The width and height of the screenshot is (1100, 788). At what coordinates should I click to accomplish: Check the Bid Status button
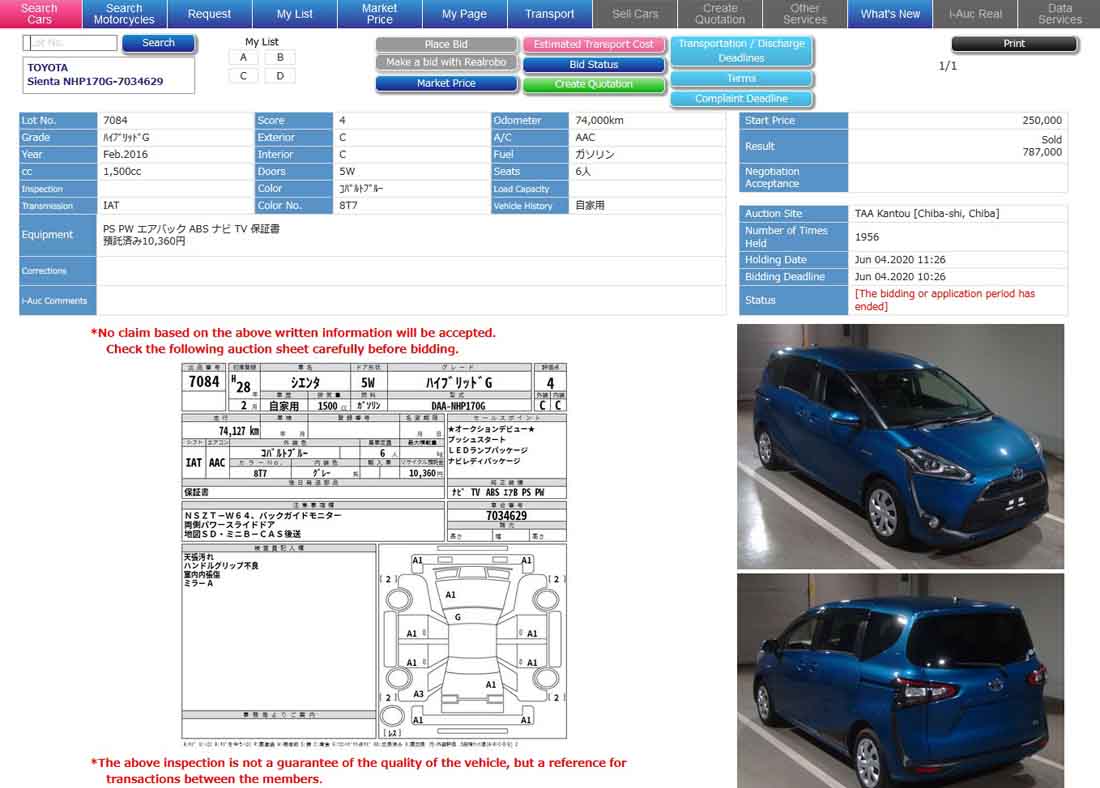(593, 65)
